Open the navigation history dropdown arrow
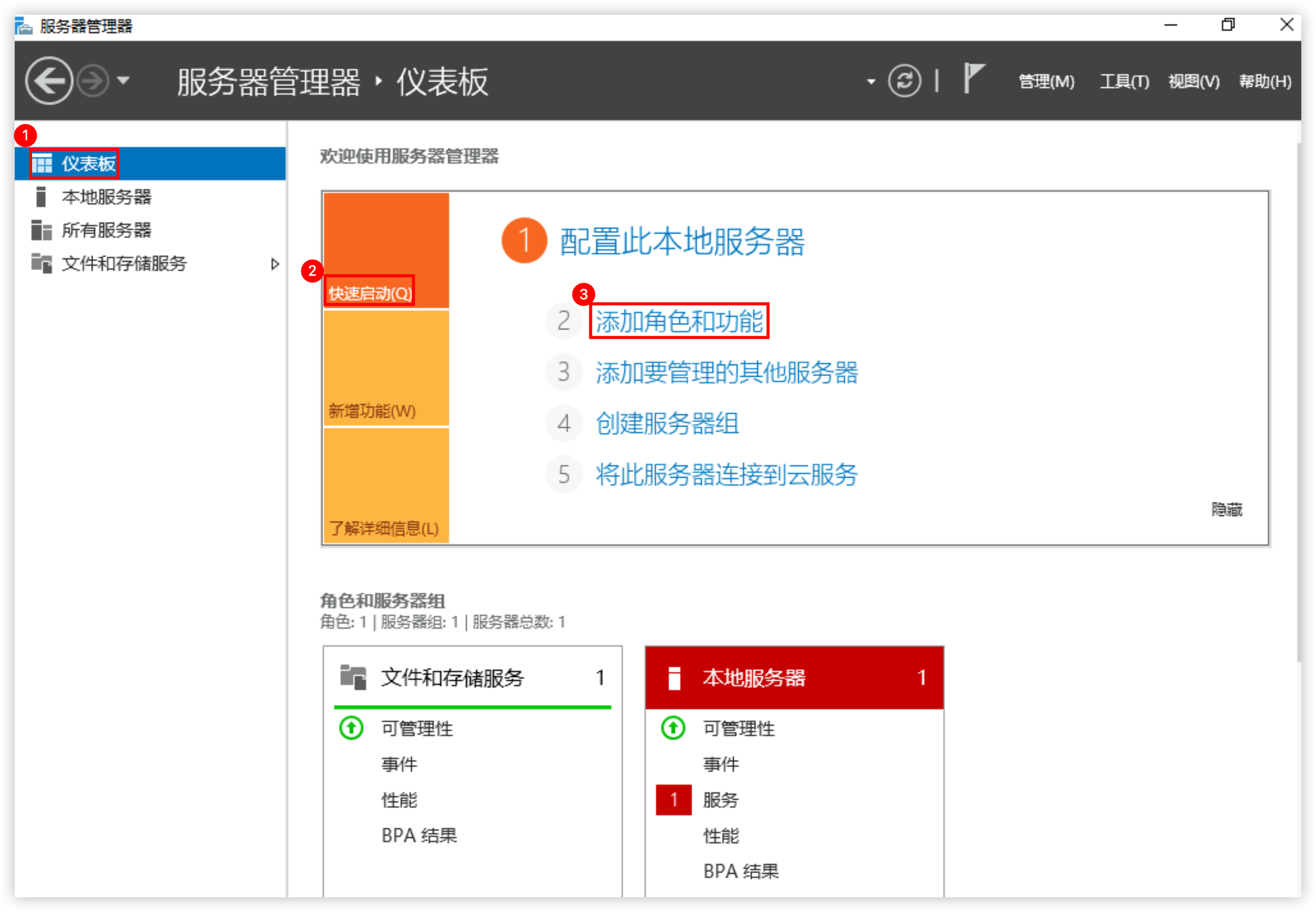The width and height of the screenshot is (1316, 912). tap(123, 80)
